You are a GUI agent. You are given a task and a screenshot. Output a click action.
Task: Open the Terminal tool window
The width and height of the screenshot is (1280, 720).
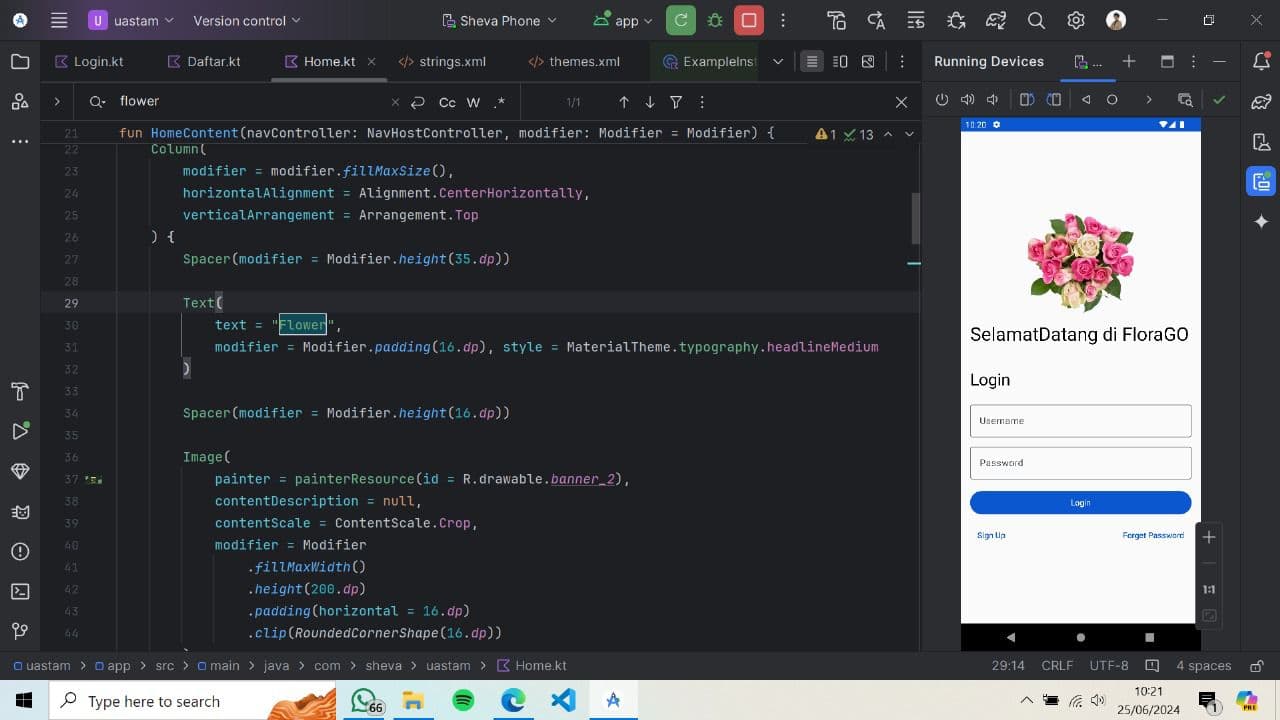tap(20, 591)
